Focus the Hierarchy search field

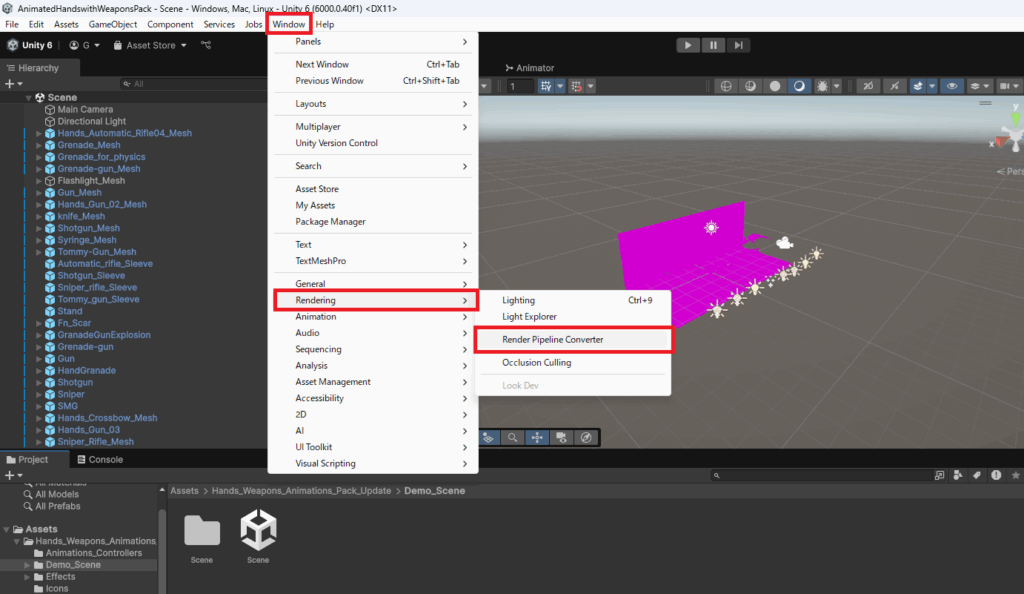pos(193,84)
